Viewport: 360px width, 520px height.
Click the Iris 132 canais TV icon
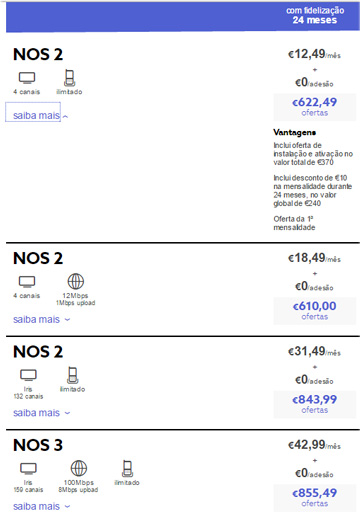28,375
